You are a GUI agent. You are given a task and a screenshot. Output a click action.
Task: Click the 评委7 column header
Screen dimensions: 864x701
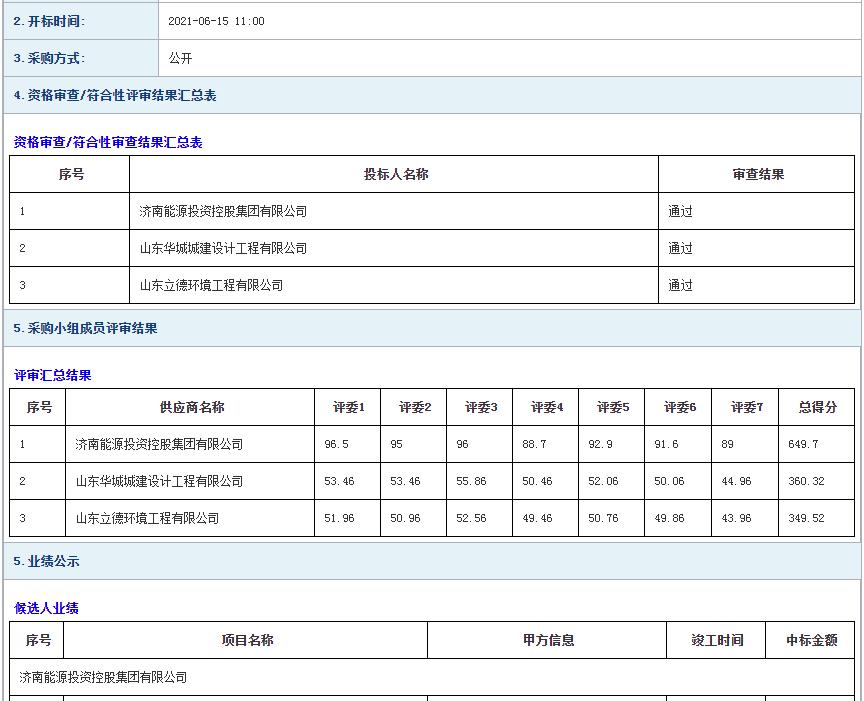[x=747, y=408]
